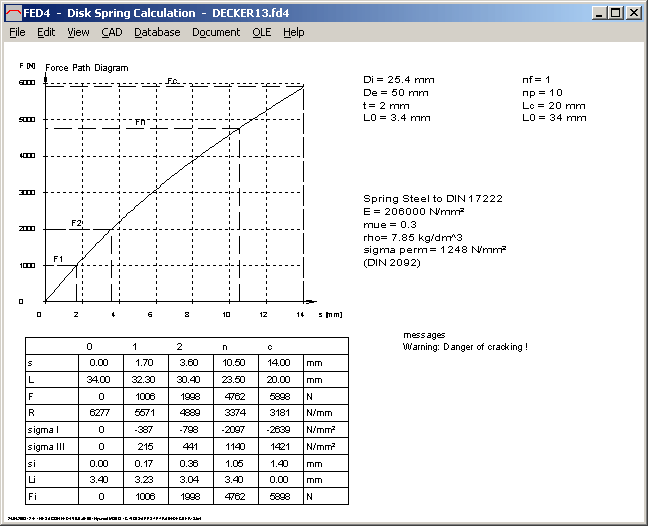Click the F1 label on the diagram
This screenshot has width=648, height=526.
(x=58, y=259)
